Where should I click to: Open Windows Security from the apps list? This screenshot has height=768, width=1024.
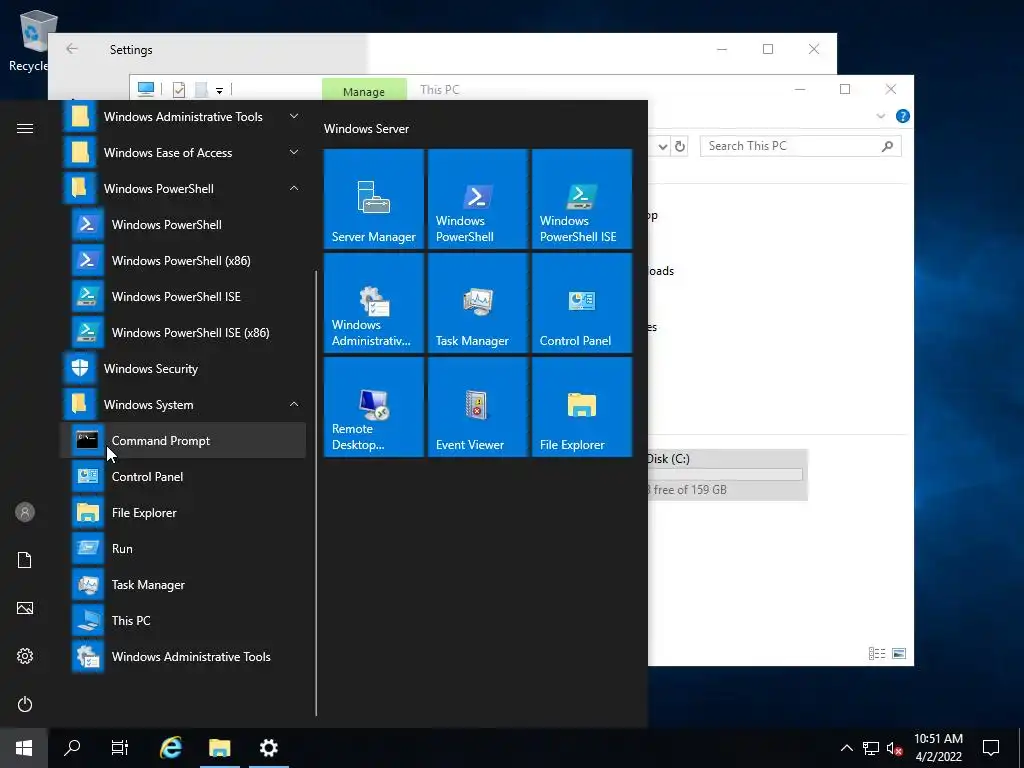tap(183, 368)
